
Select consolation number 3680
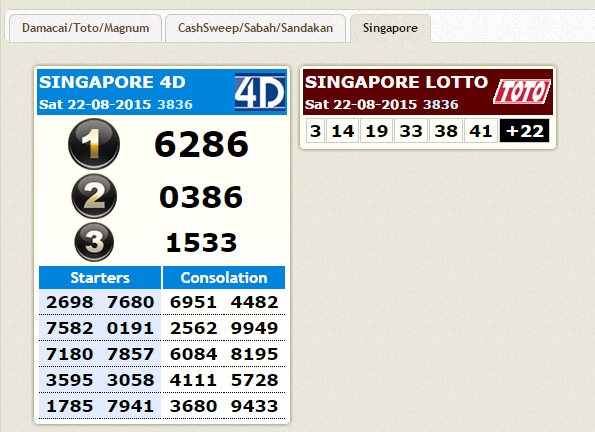click(x=194, y=406)
